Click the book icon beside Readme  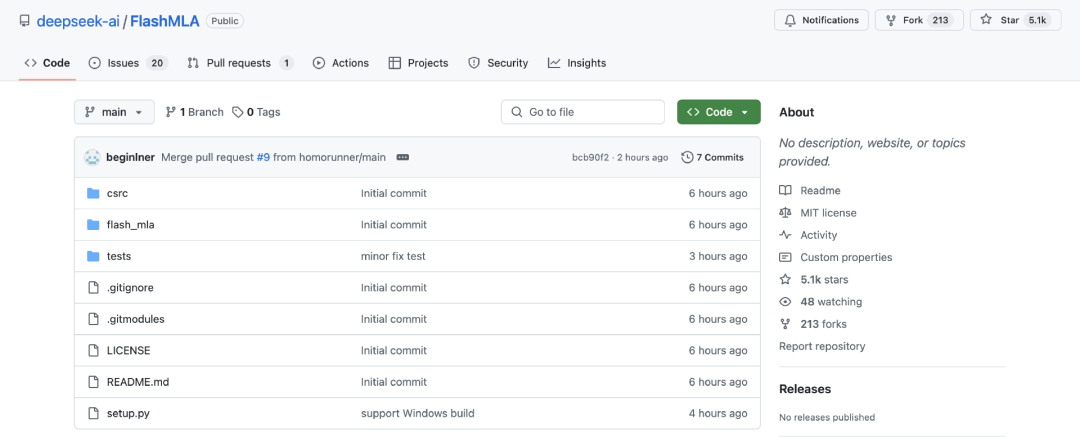pyautogui.click(x=785, y=190)
